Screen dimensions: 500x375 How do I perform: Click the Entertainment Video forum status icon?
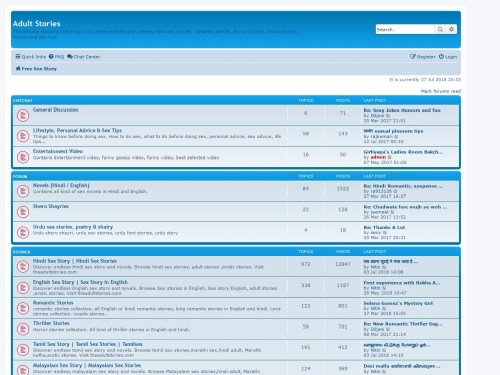click(23, 157)
